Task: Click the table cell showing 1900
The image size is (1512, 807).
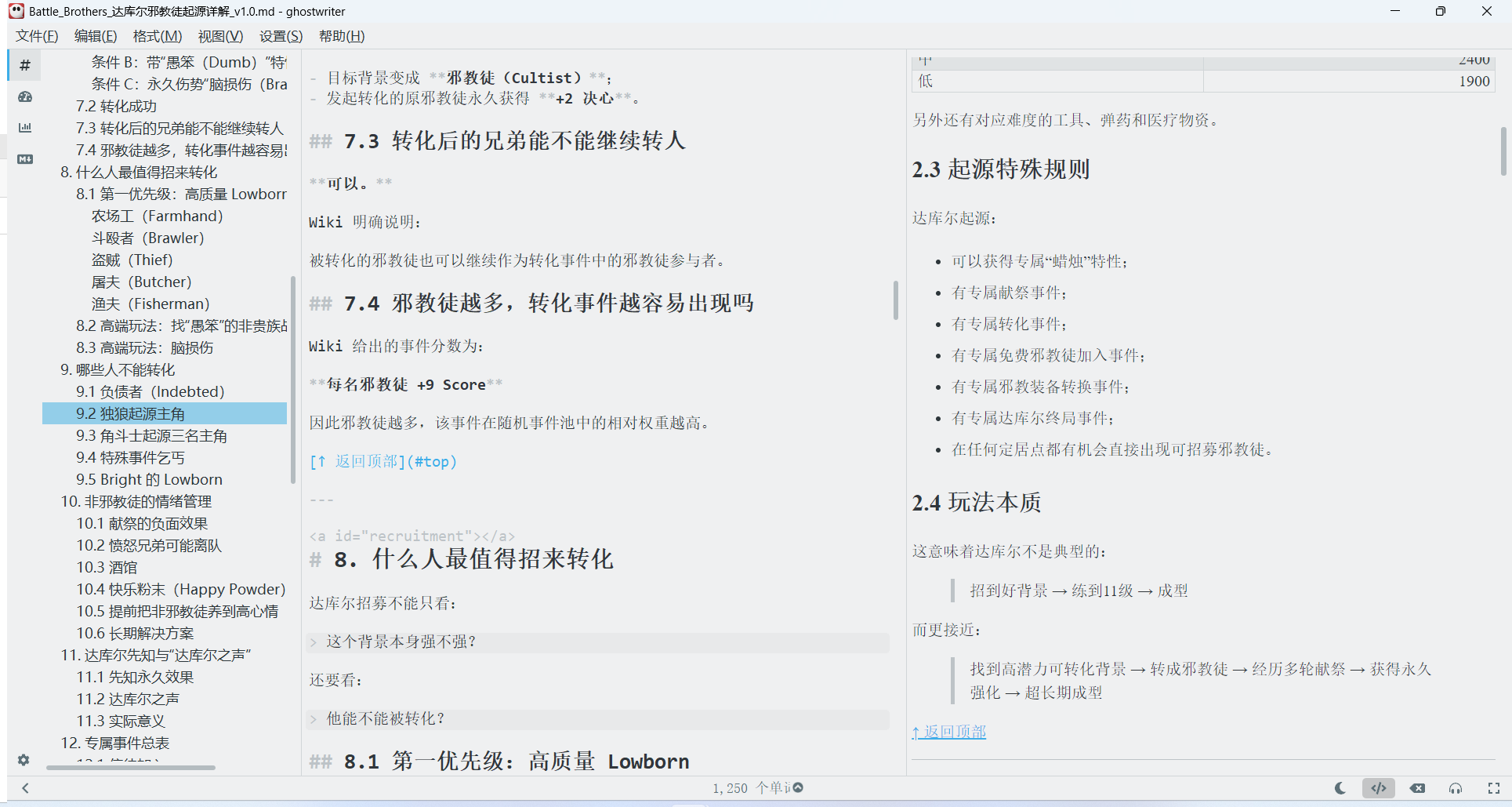Action: (1349, 82)
